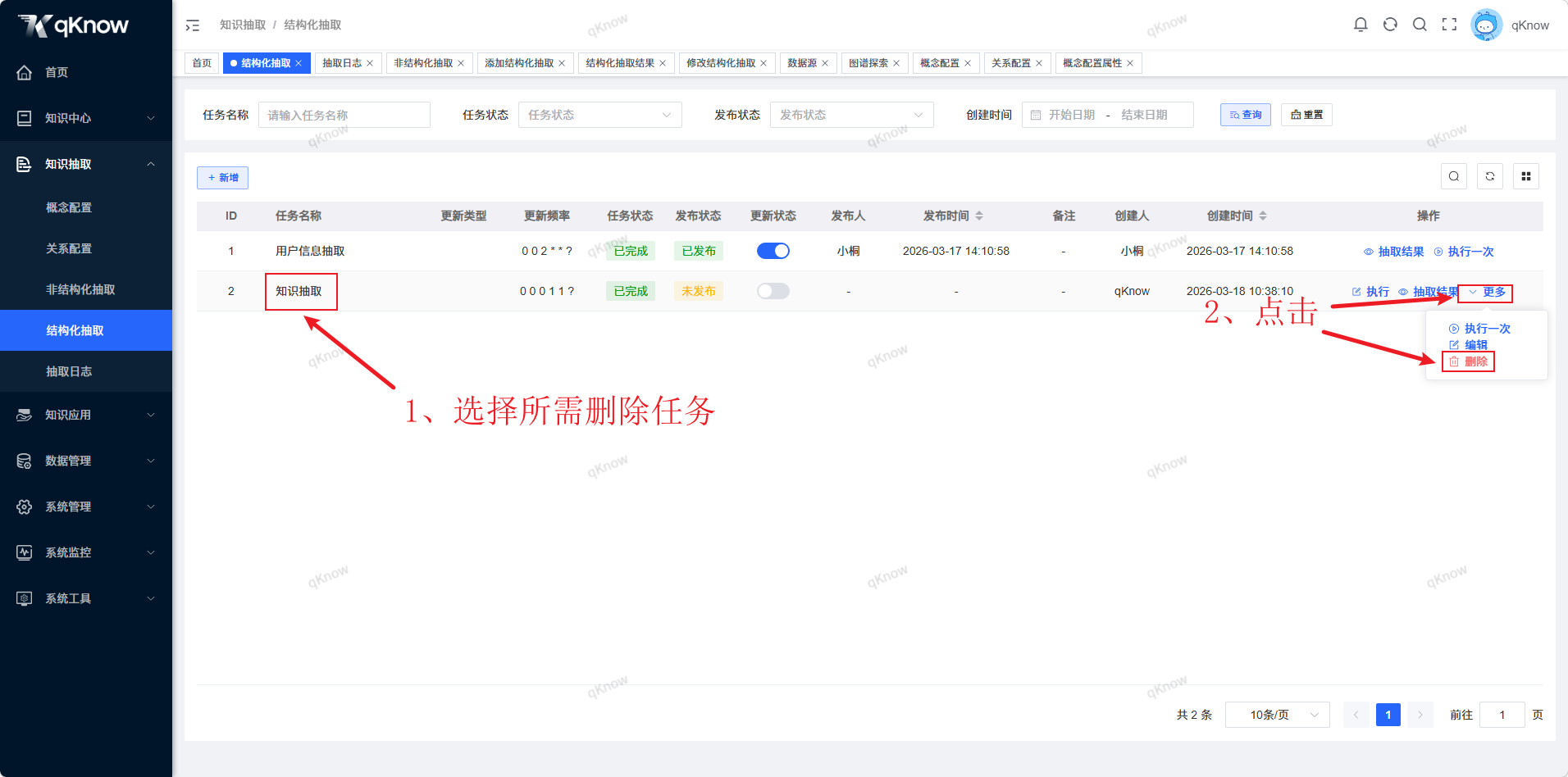The image size is (1568, 777).
Task: Open 非结构化抽取 in the sidebar
Action: pyautogui.click(x=86, y=289)
